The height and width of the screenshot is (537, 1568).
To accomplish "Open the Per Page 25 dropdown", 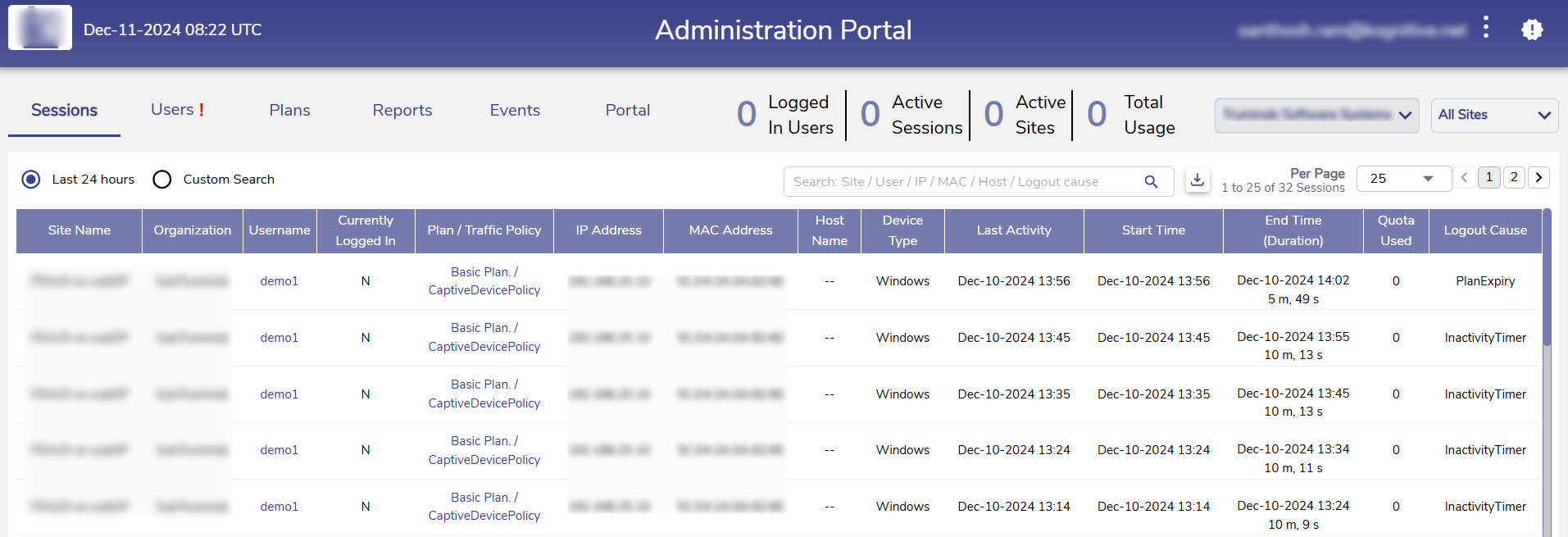I will click(x=1402, y=178).
